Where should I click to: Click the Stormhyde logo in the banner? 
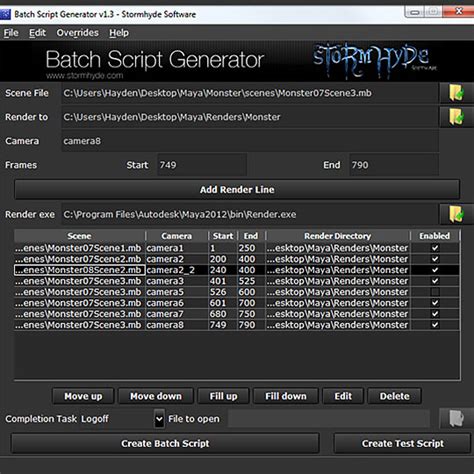point(374,60)
